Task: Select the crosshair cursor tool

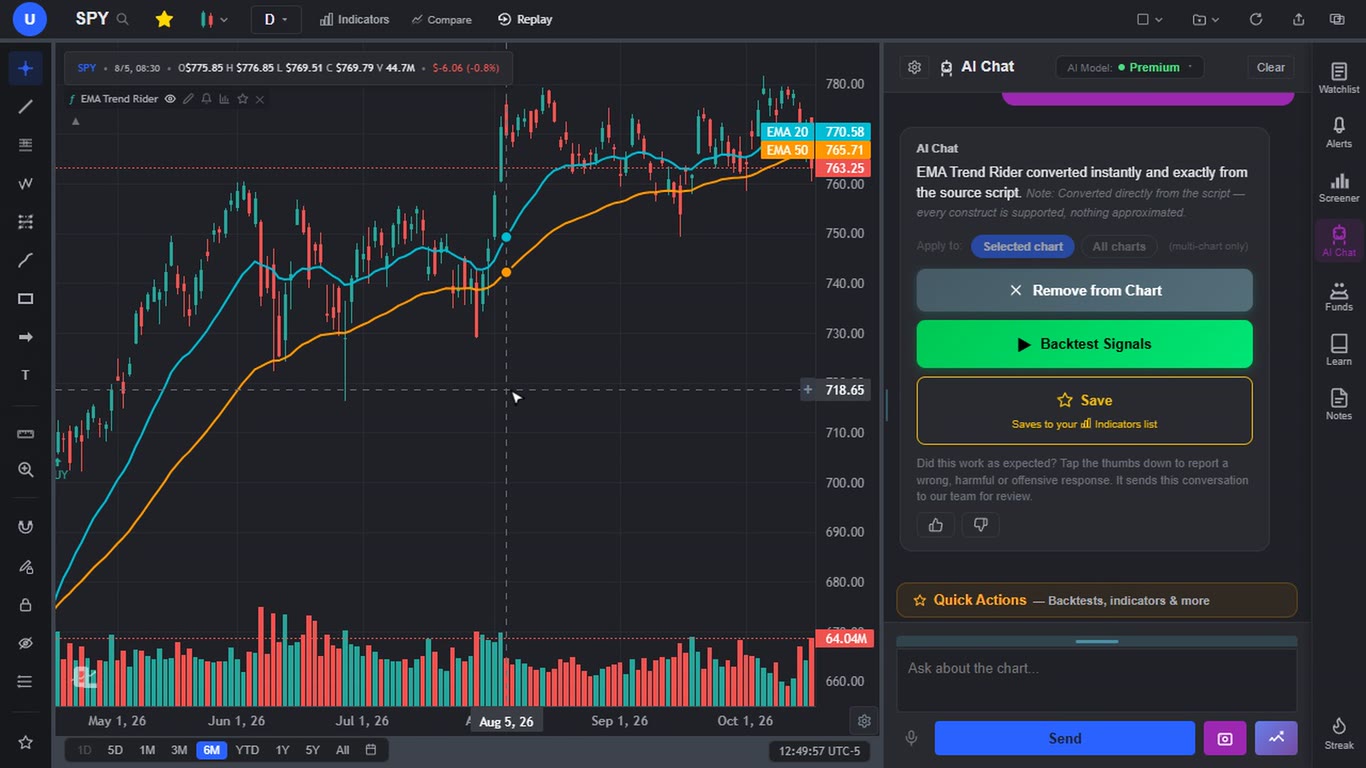Action: (x=26, y=69)
